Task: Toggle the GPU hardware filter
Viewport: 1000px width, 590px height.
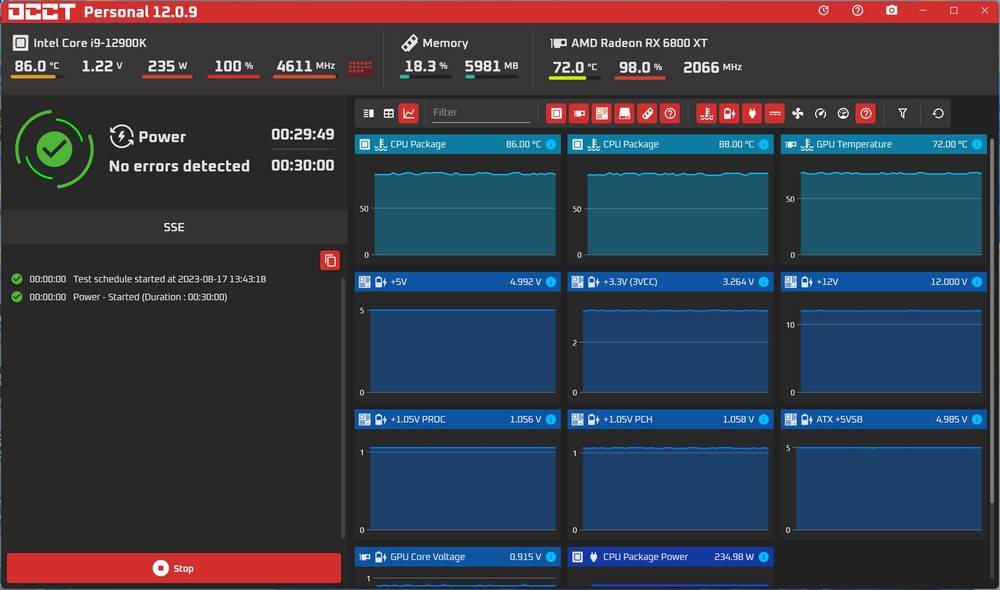Action: 579,114
